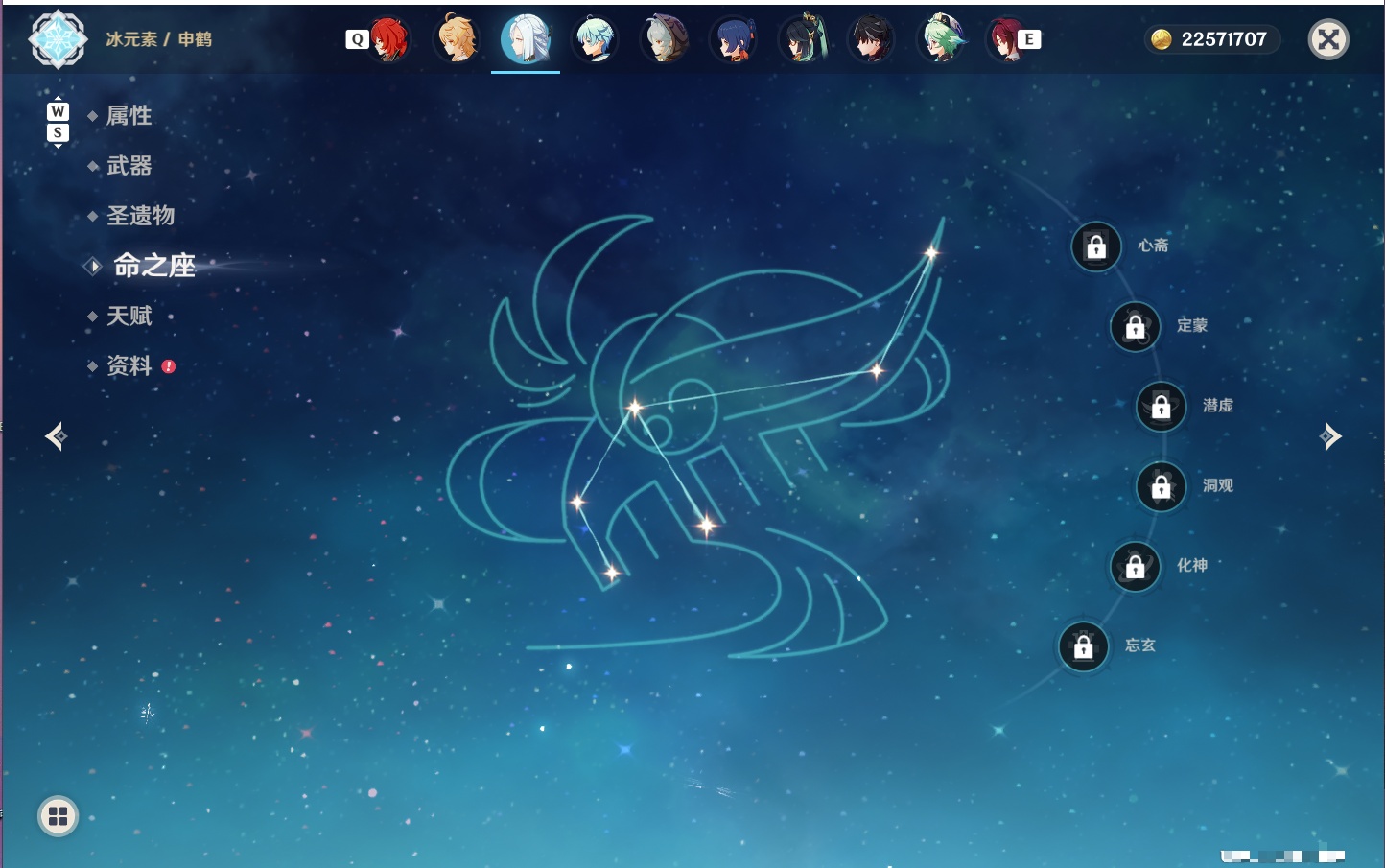Screen dimensions: 1385x868
Task: Select the locked 洞观 constellation node
Action: [1162, 486]
